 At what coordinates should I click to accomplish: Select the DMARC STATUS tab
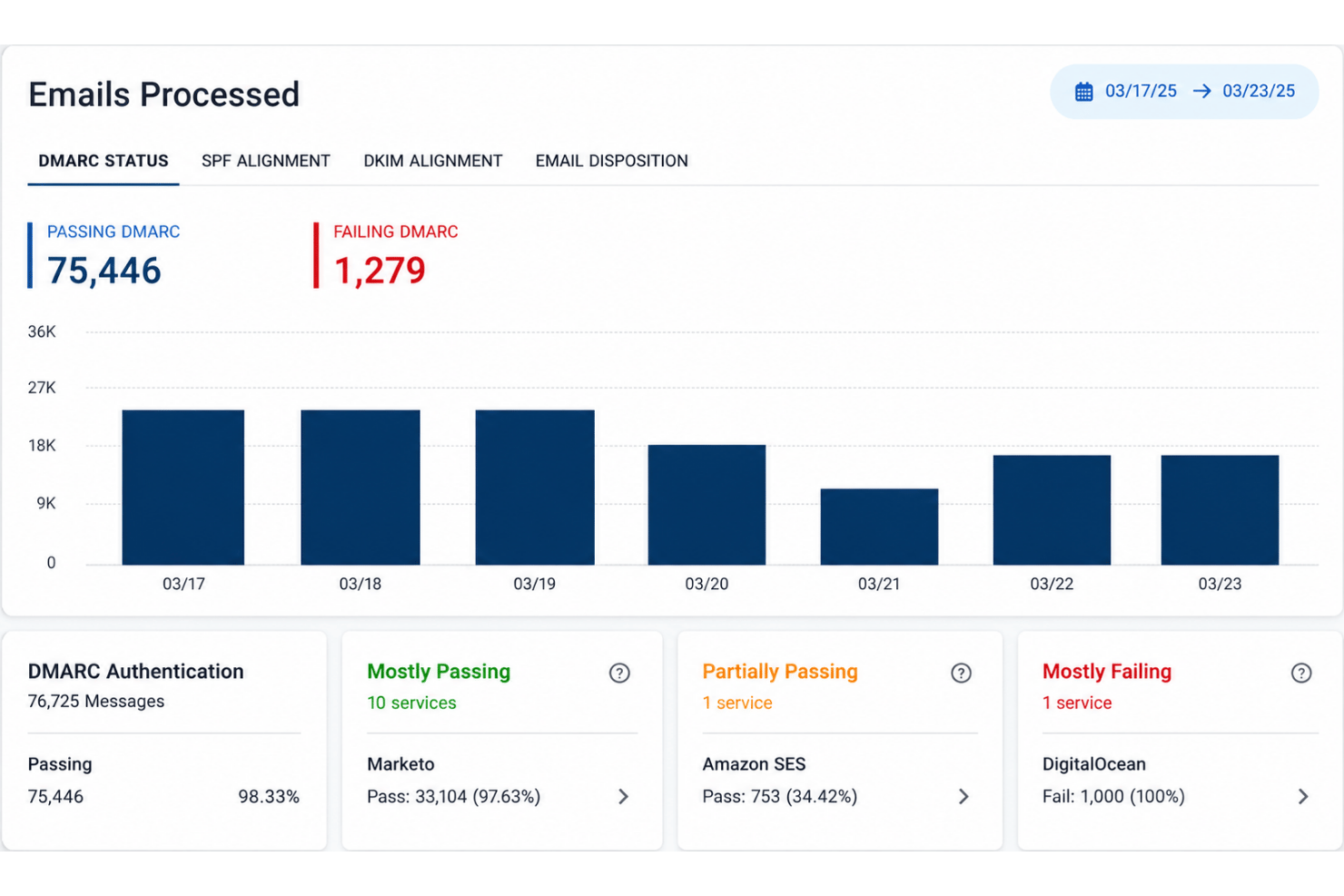[x=104, y=161]
